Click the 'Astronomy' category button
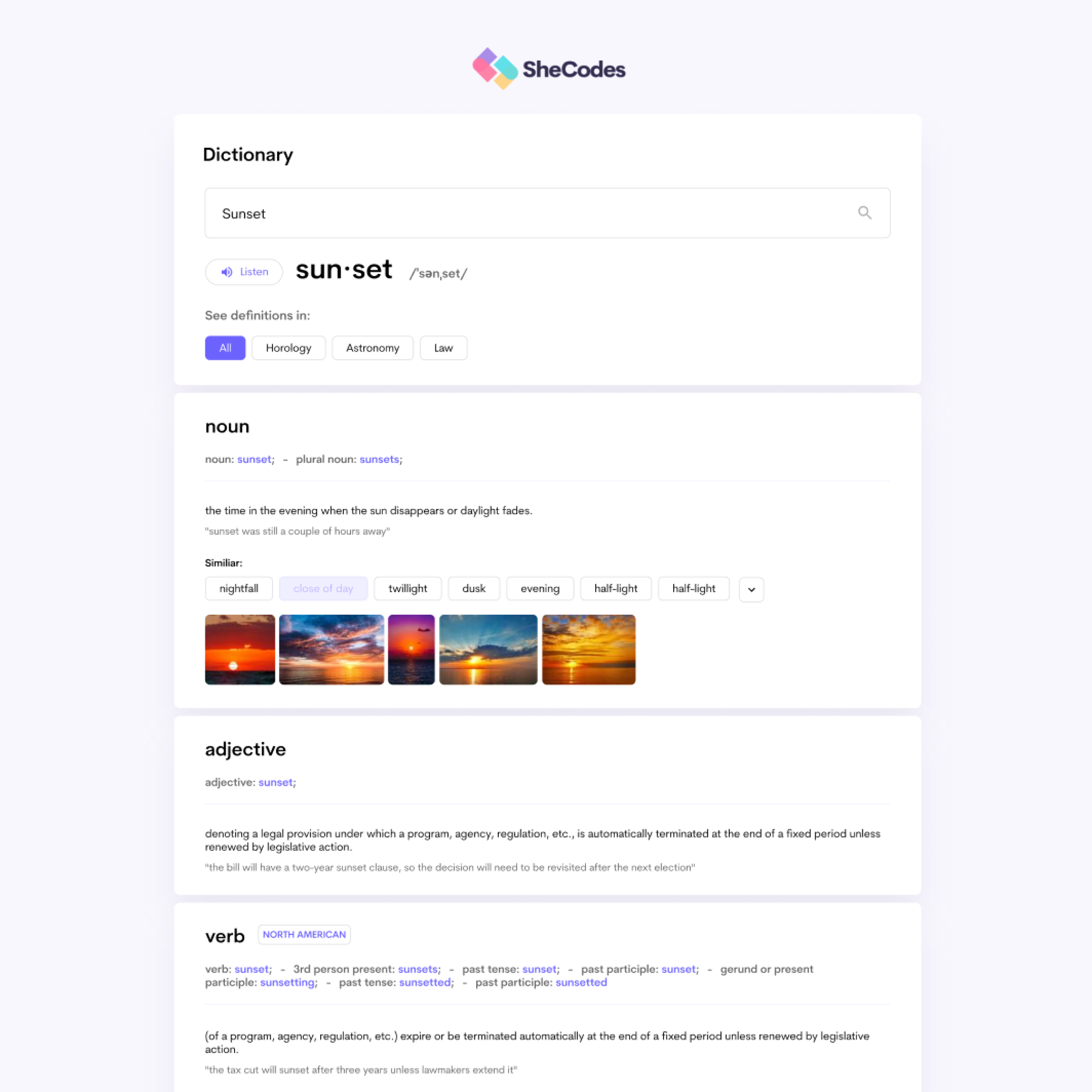The height and width of the screenshot is (1092, 1092). pyautogui.click(x=372, y=347)
